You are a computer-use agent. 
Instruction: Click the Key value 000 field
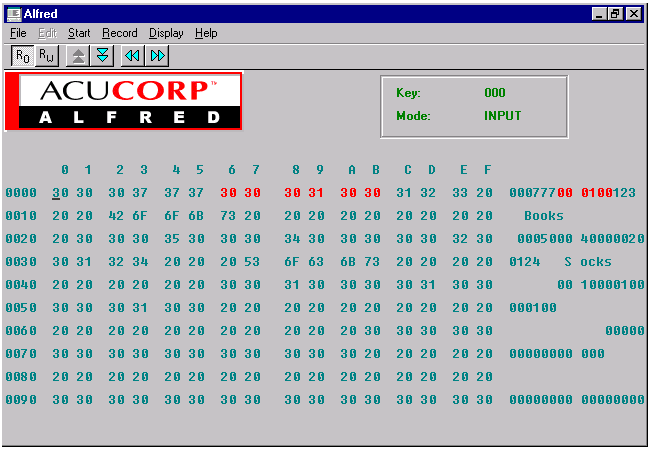click(495, 93)
